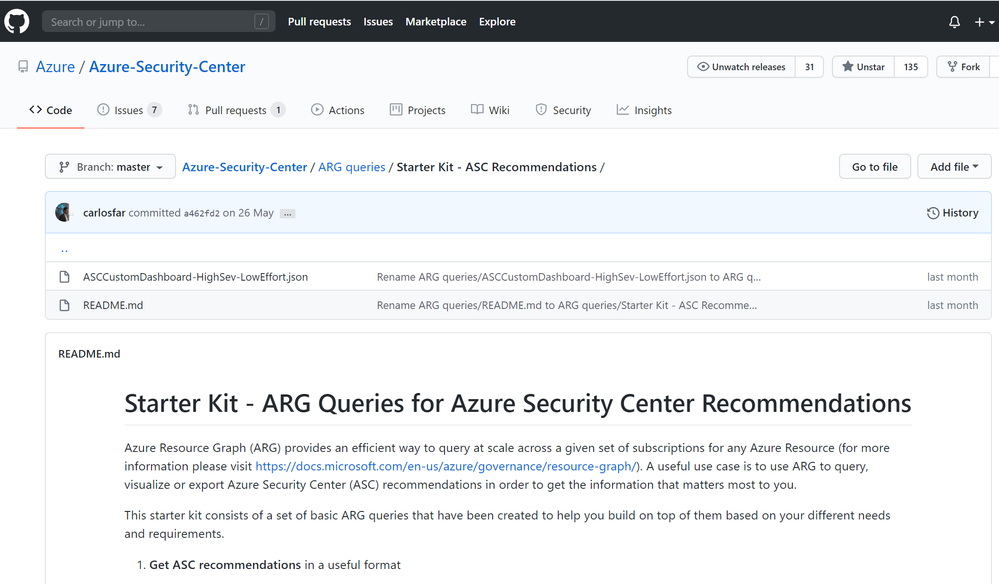Click the 'on 26 May' commit date

[248, 213]
